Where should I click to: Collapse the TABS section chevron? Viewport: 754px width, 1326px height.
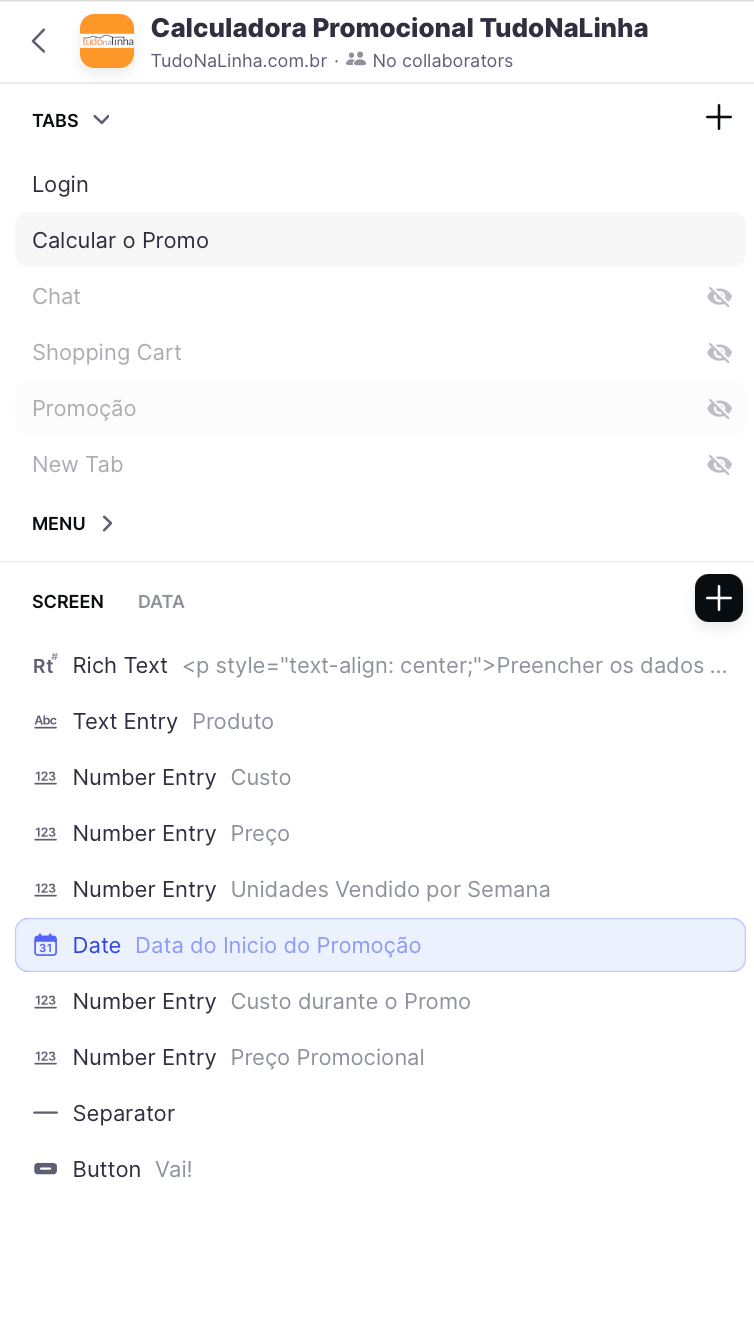click(x=101, y=120)
